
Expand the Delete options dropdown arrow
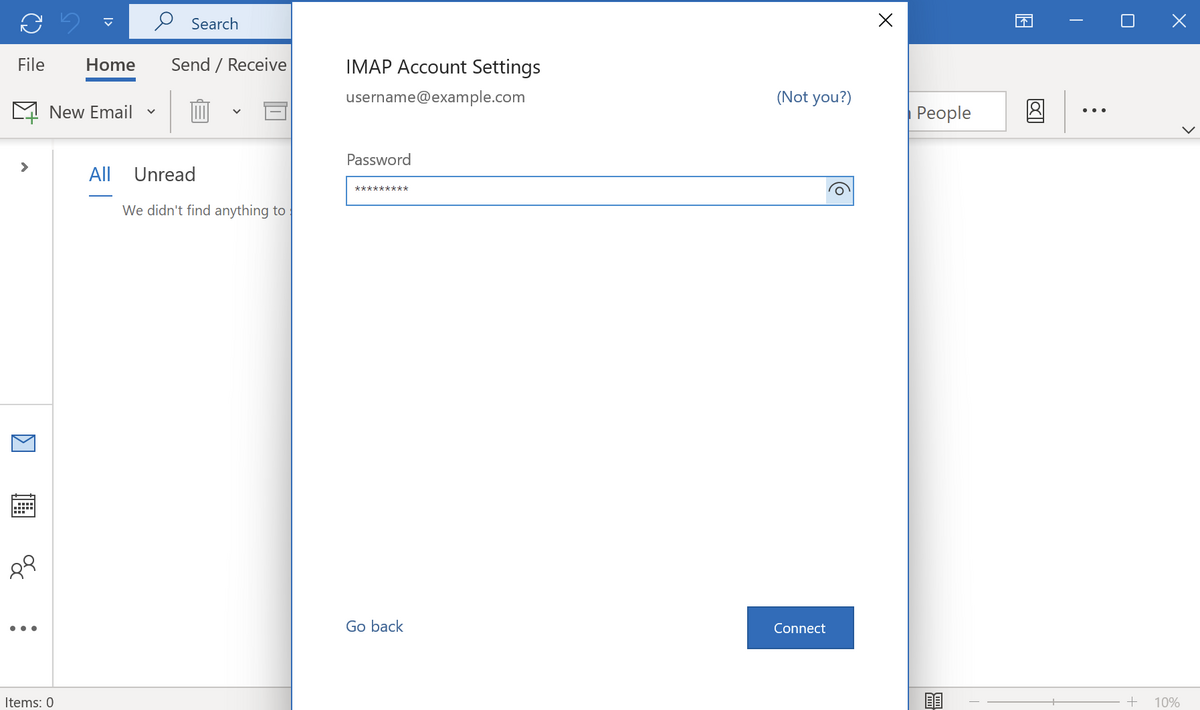pyautogui.click(x=237, y=112)
